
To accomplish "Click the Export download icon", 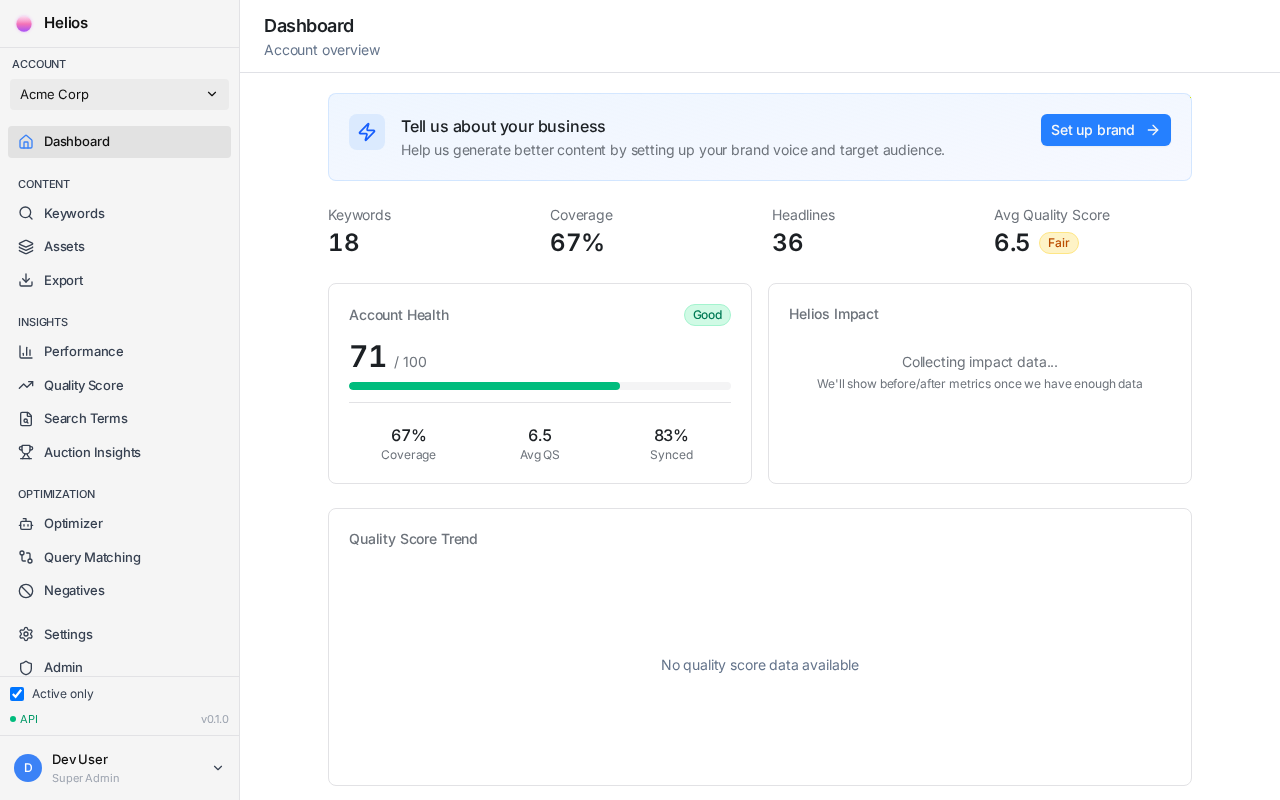I will [26, 280].
